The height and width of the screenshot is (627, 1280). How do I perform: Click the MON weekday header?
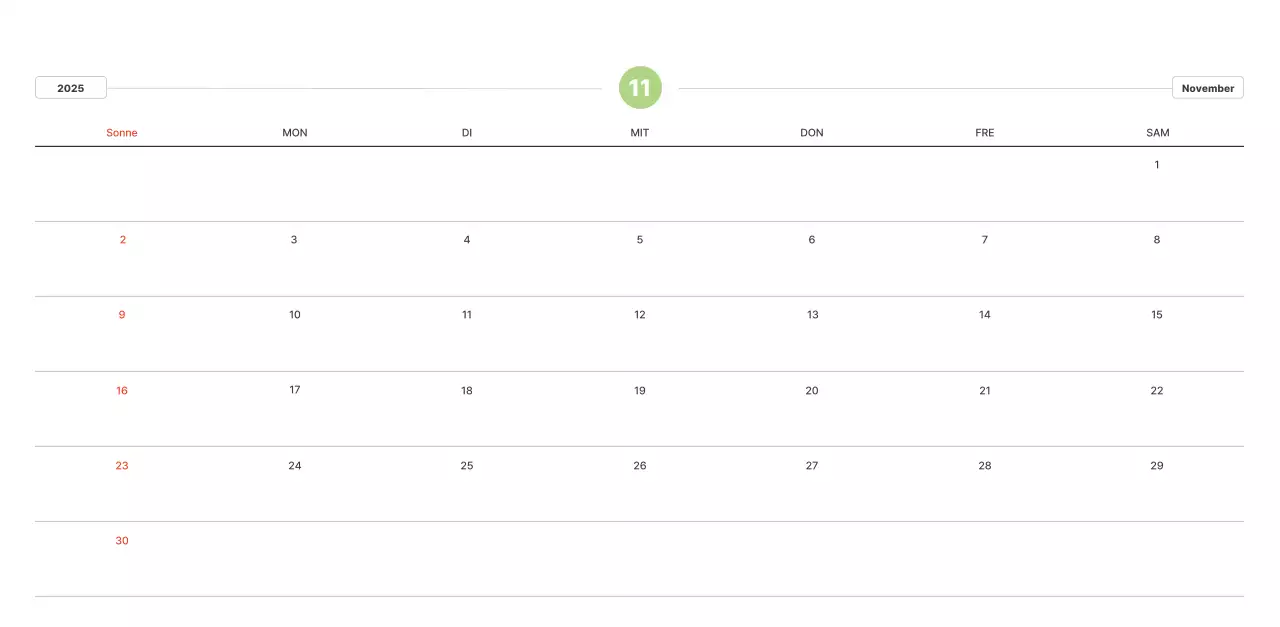295,133
